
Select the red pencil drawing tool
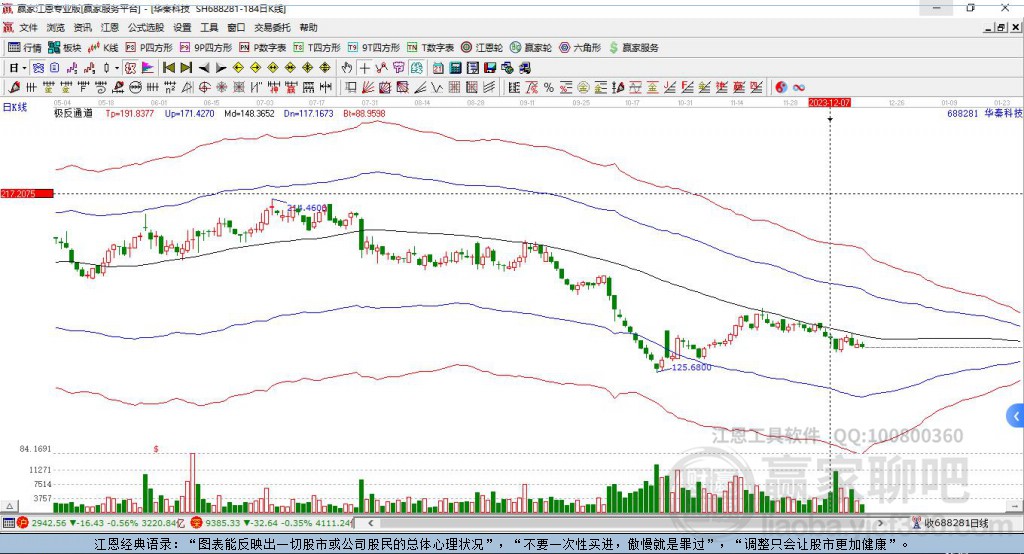(14, 88)
